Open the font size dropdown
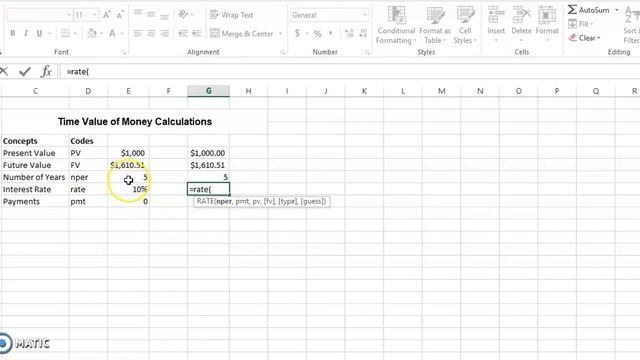The image size is (640, 360). click(94, 15)
